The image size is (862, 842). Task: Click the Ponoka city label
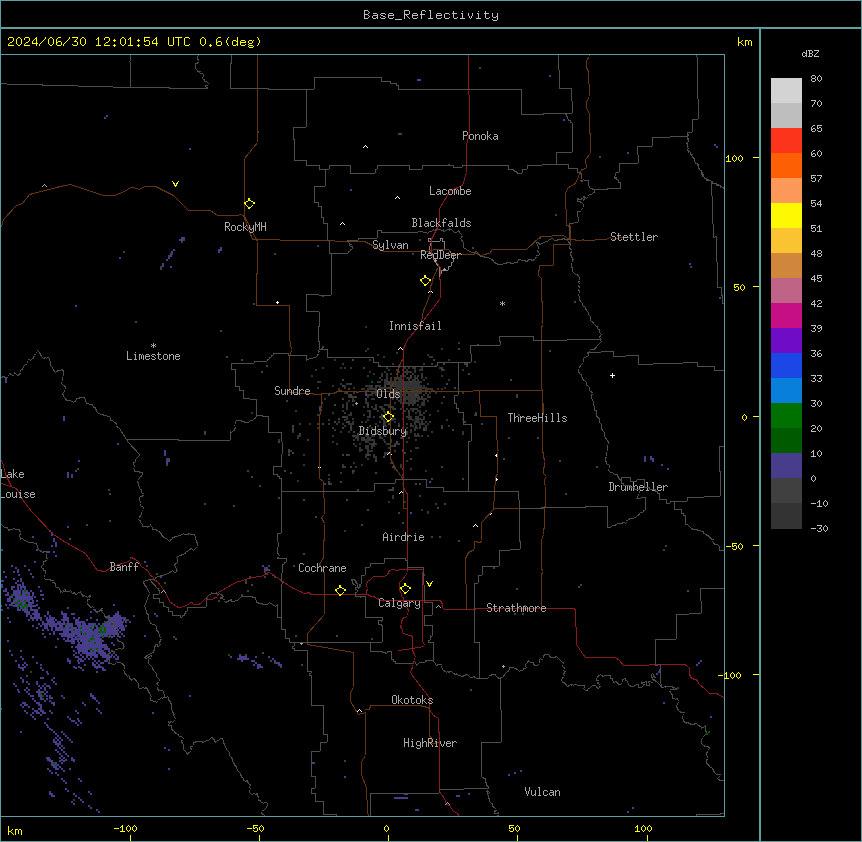click(480, 136)
